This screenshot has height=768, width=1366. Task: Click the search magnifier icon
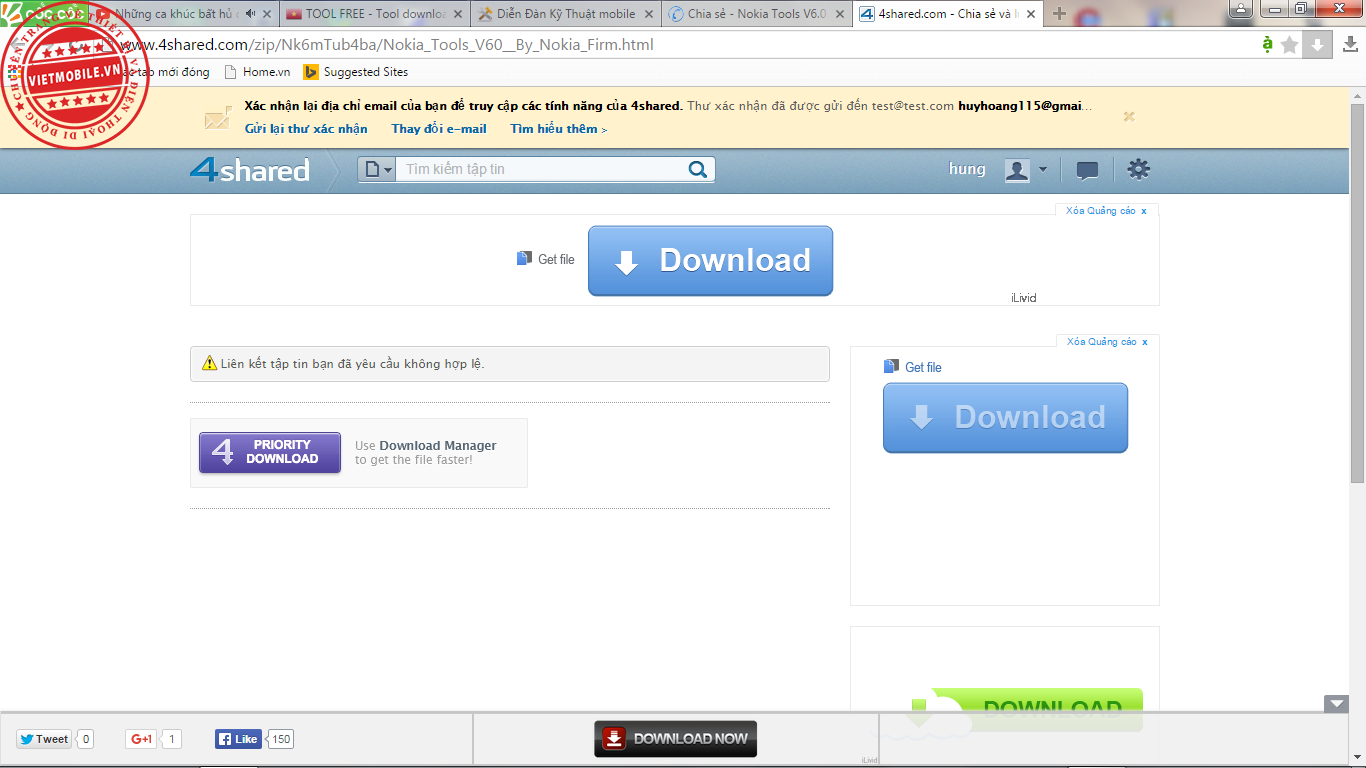point(698,169)
